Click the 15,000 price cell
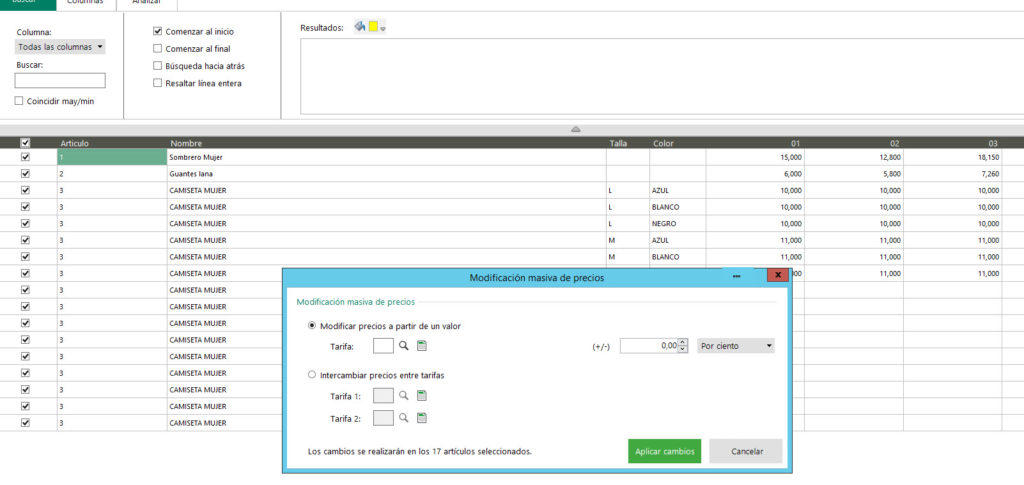The width and height of the screenshot is (1024, 485). [755, 157]
